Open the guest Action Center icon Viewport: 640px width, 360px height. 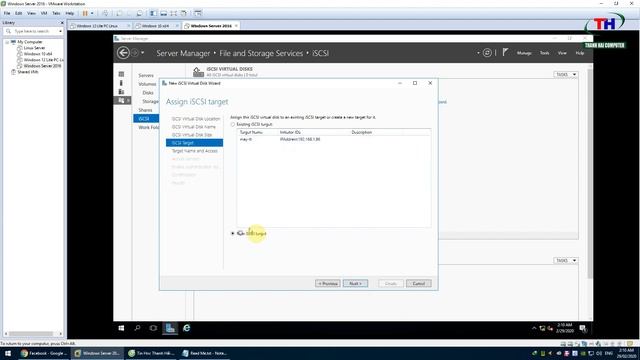[x=583, y=328]
